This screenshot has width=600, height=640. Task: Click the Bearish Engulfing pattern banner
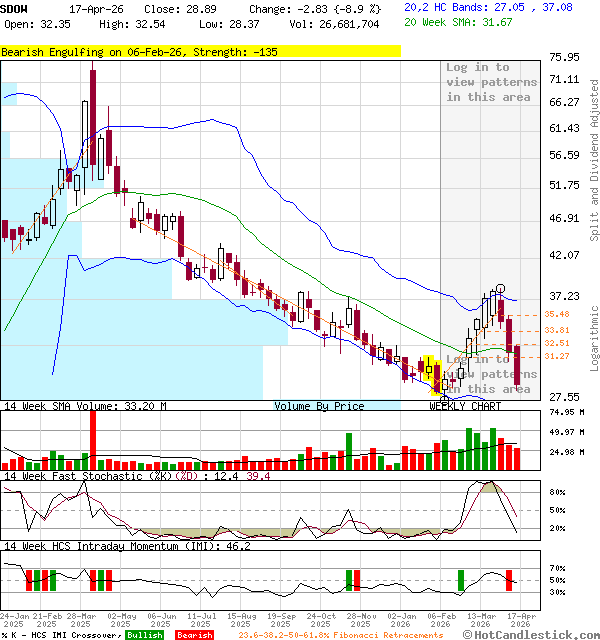tap(140, 51)
